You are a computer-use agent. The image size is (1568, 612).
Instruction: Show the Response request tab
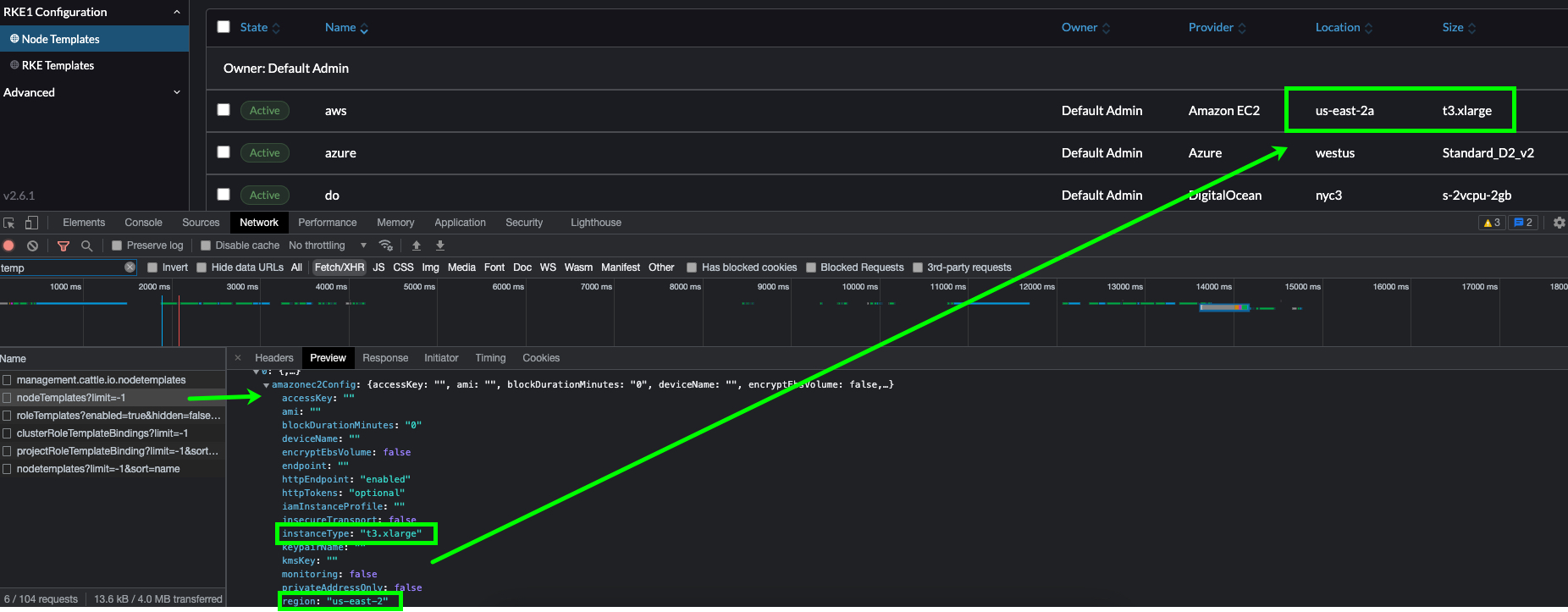point(385,358)
